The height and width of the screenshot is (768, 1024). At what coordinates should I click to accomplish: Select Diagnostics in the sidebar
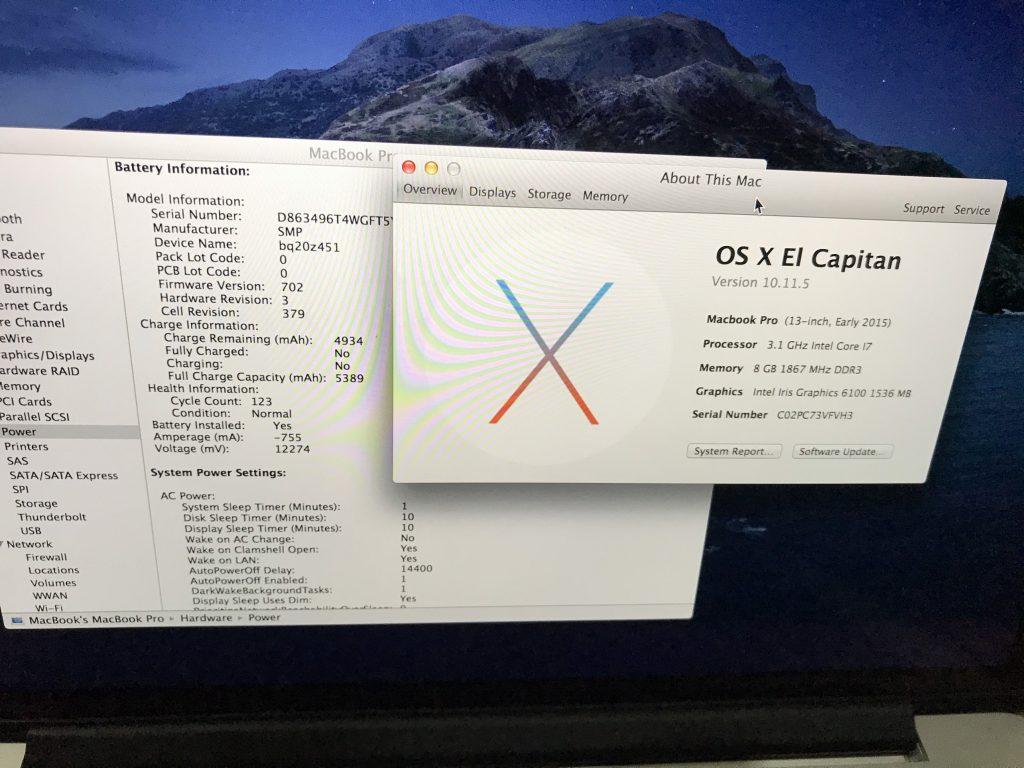click(22, 272)
